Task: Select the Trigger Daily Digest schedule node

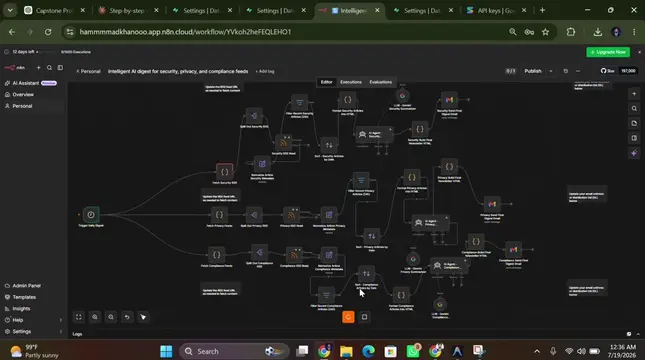Action: pos(91,214)
